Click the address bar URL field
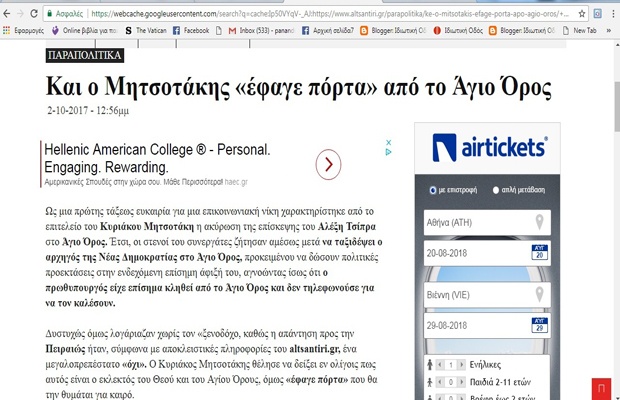 [x=329, y=14]
